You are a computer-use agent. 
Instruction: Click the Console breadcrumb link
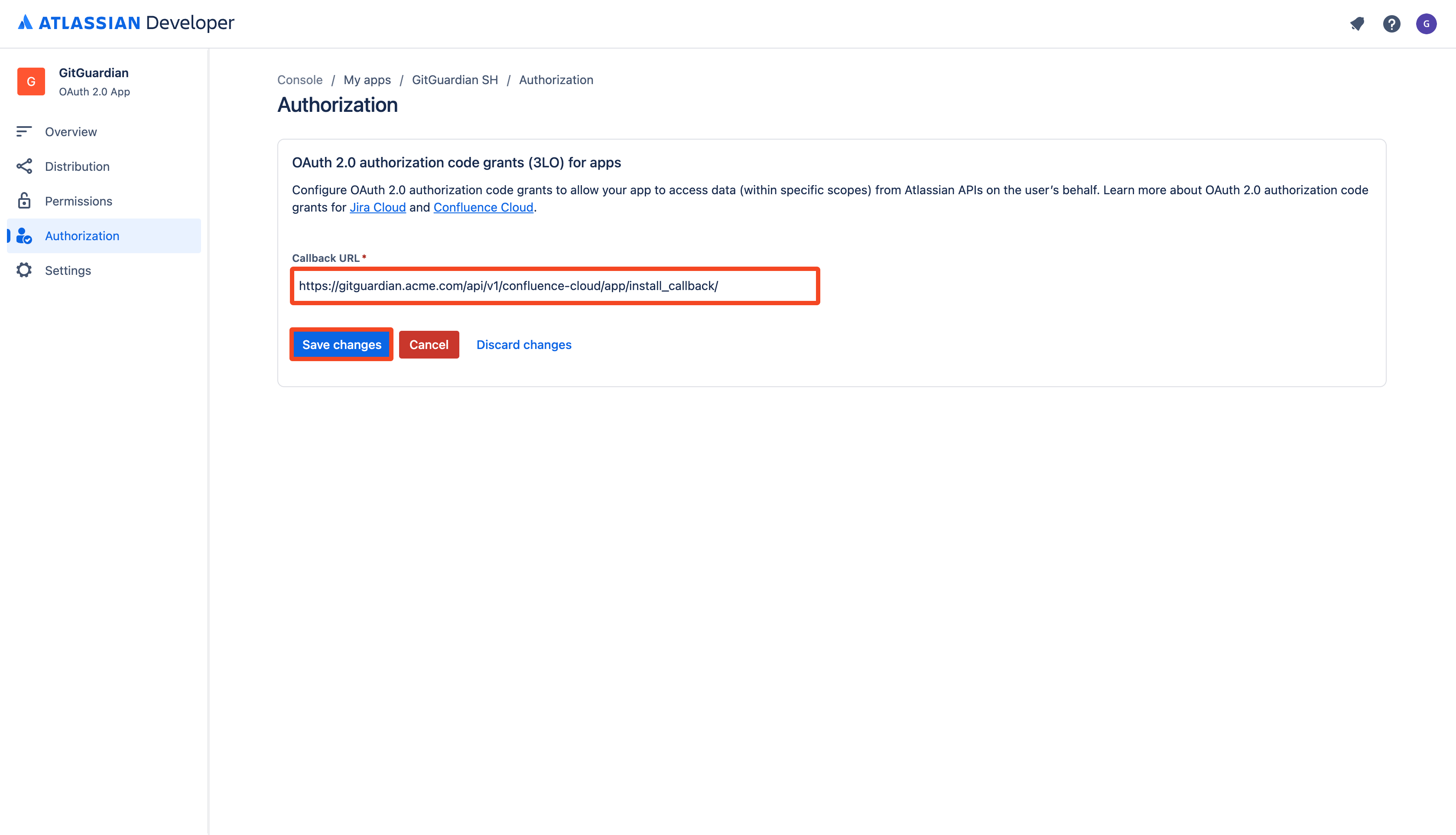pos(300,80)
